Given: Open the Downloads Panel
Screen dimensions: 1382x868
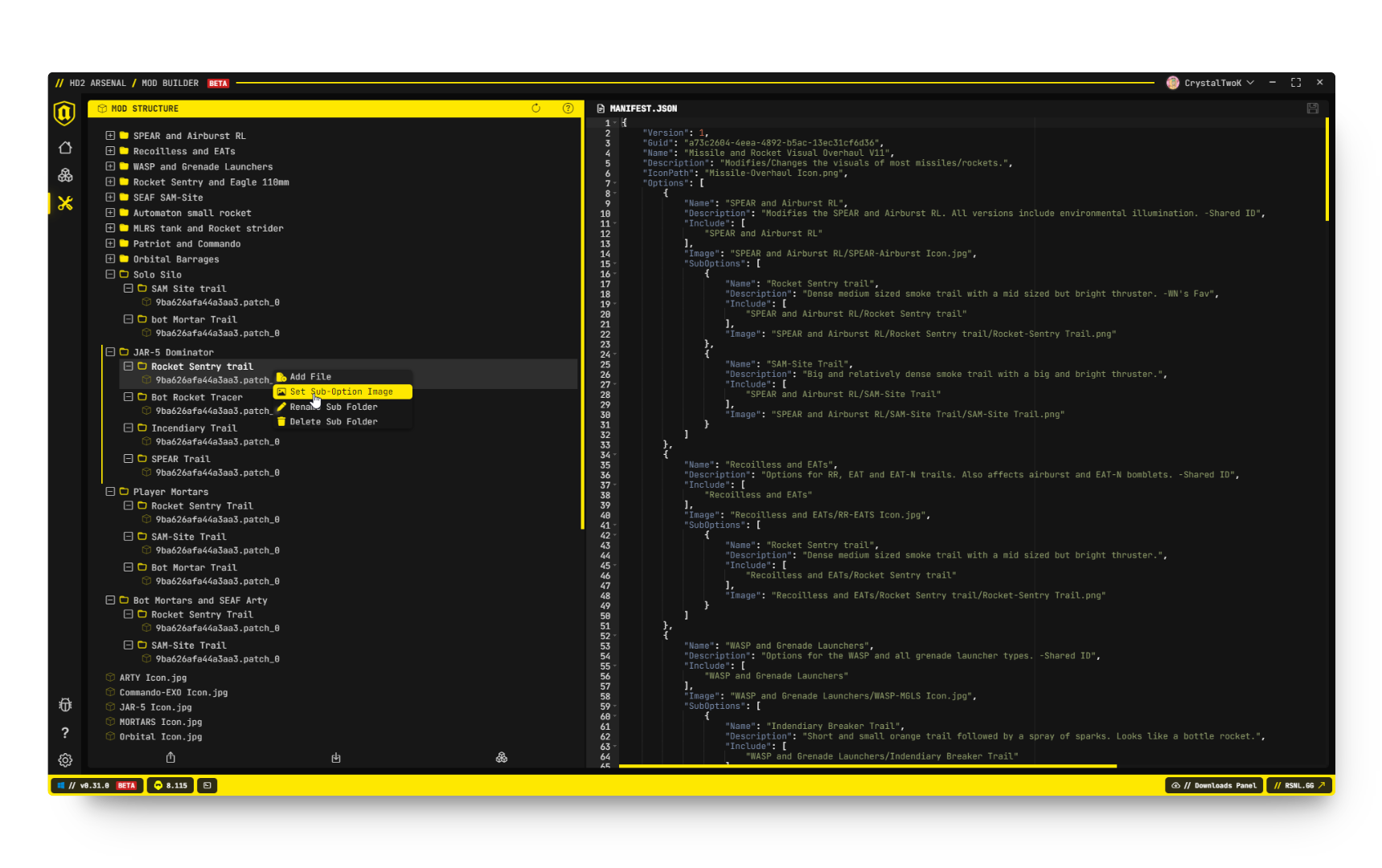Looking at the screenshot, I should 1213,785.
